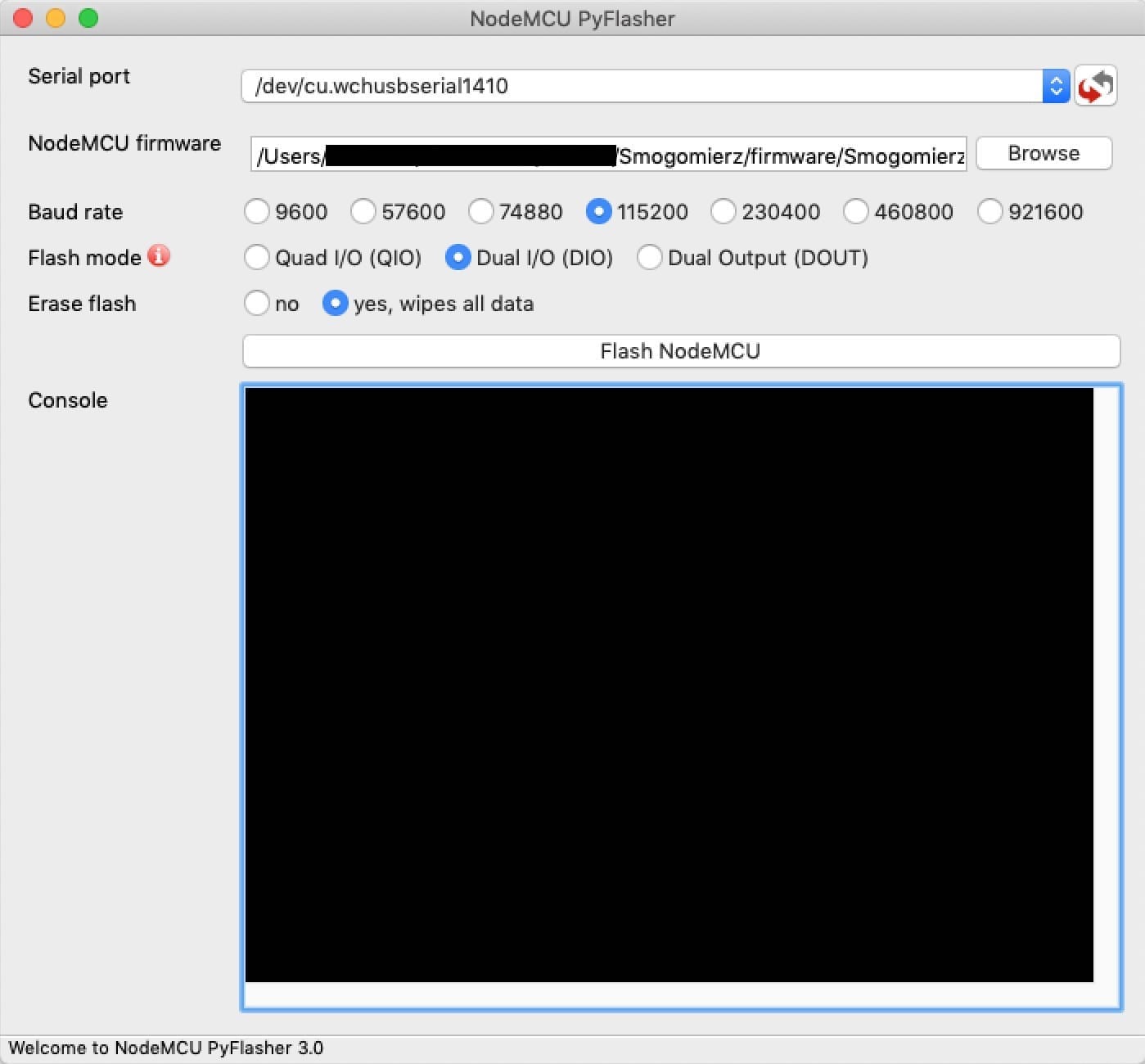Click the Flash mode info icon
The height and width of the screenshot is (1064, 1145).
tap(159, 256)
